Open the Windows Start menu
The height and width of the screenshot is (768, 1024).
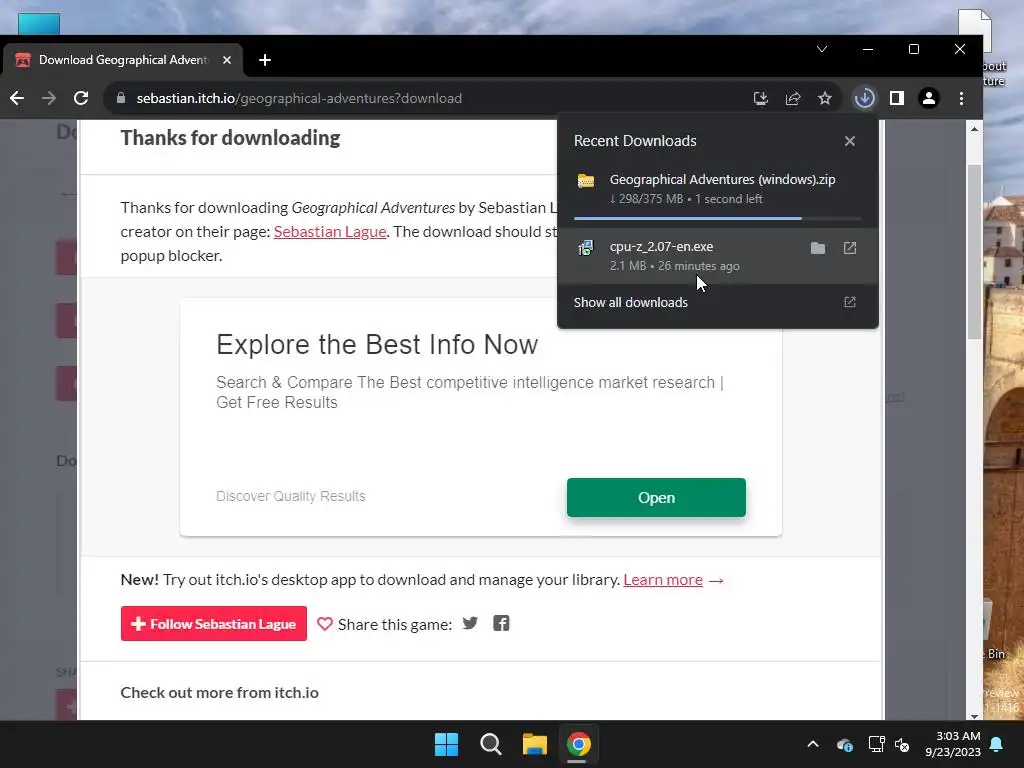coord(447,744)
